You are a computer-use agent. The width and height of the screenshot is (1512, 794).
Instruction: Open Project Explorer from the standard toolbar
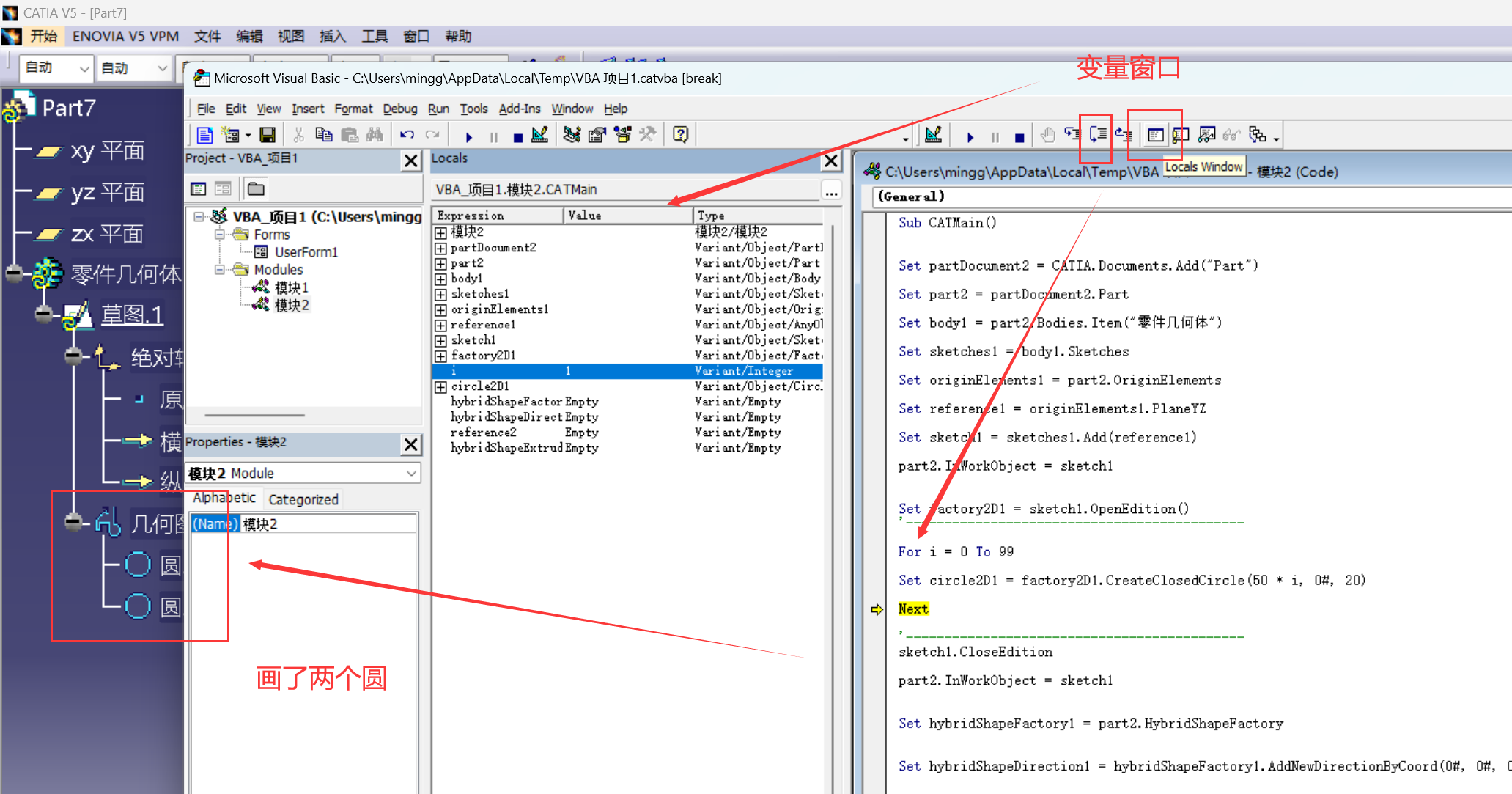click(x=572, y=135)
